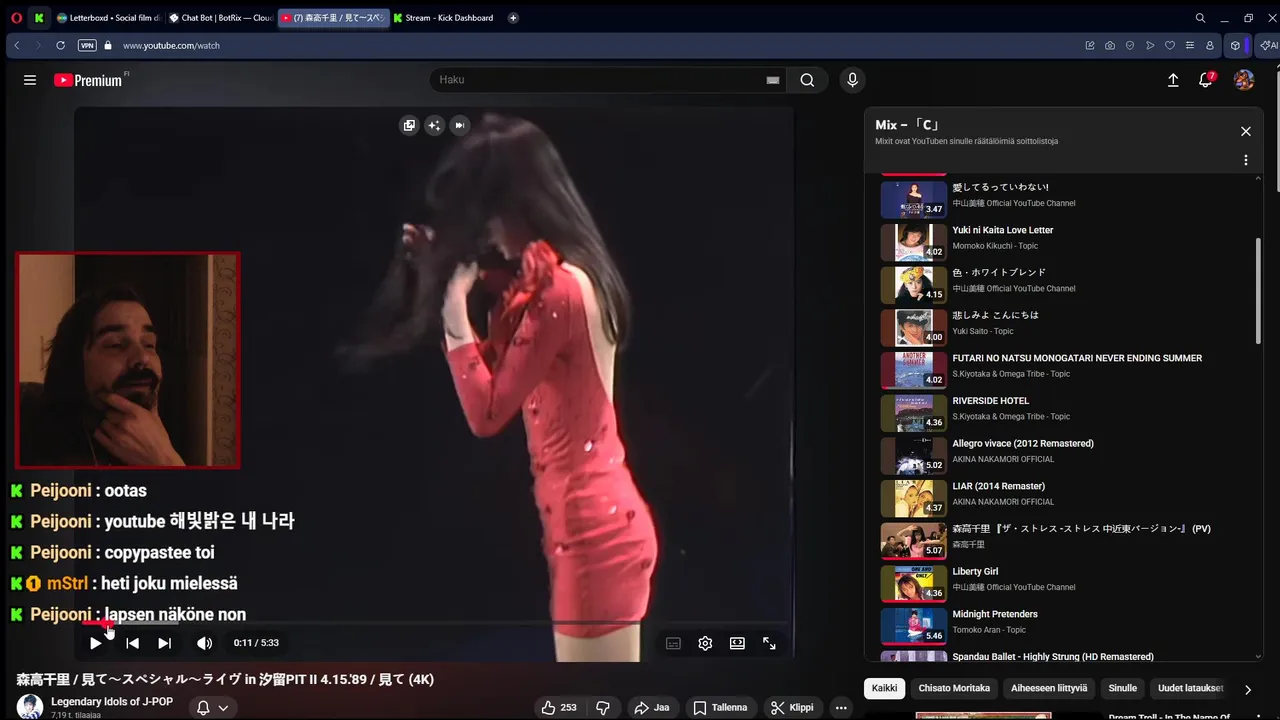The height and width of the screenshot is (720, 1280).
Task: Toggle subtitles on the player
Action: click(673, 643)
